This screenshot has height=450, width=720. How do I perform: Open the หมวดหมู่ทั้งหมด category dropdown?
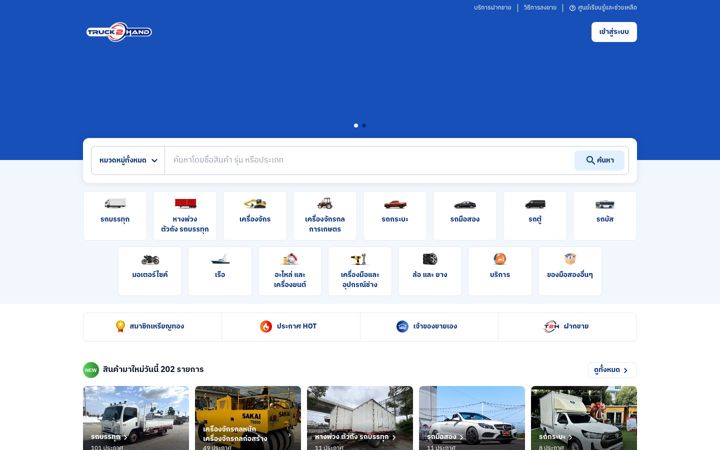point(128,160)
